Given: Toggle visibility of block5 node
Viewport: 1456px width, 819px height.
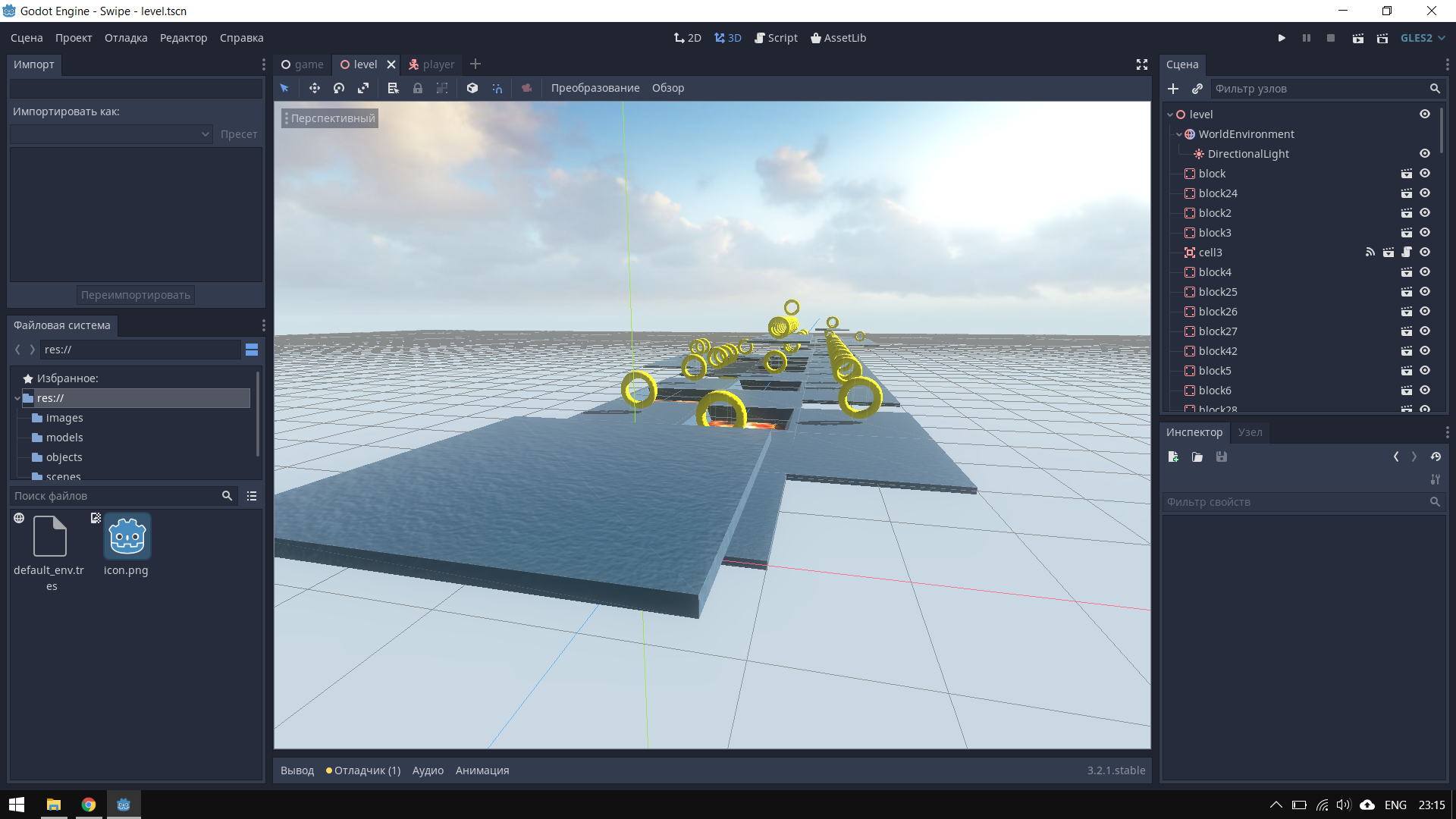Looking at the screenshot, I should [1425, 371].
